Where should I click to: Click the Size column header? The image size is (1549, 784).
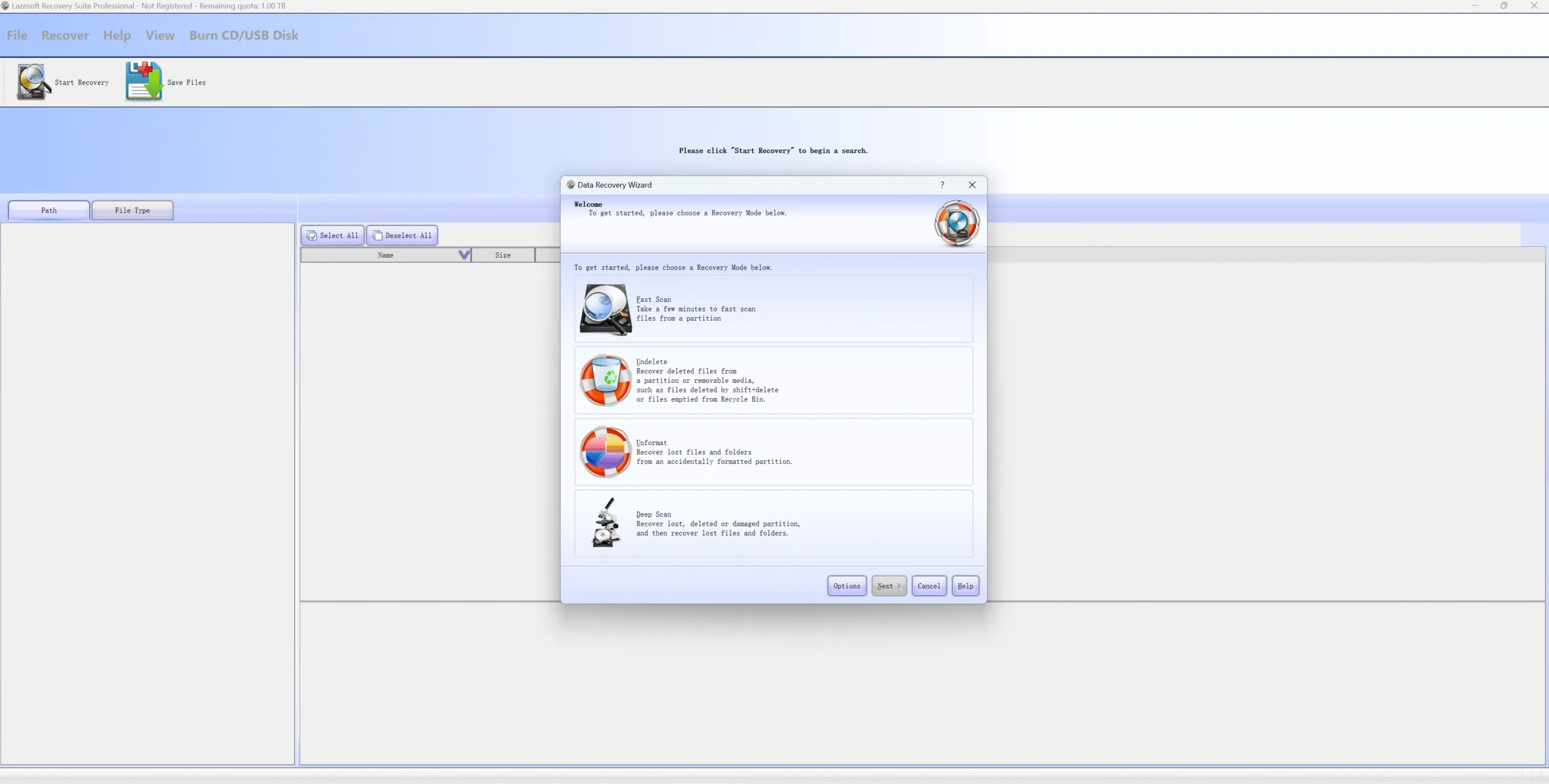pos(503,255)
